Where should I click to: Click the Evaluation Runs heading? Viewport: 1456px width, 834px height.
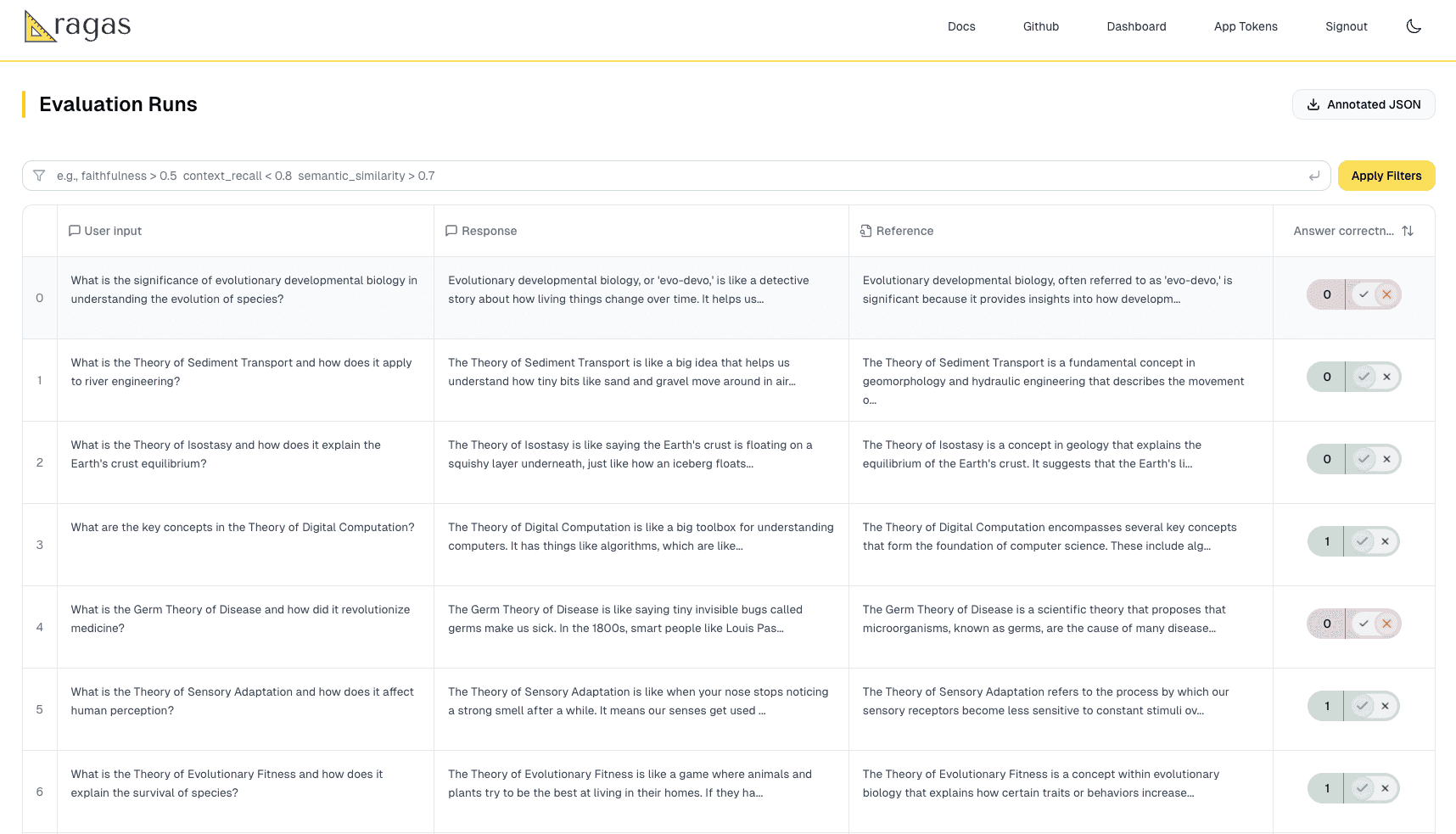coord(118,104)
